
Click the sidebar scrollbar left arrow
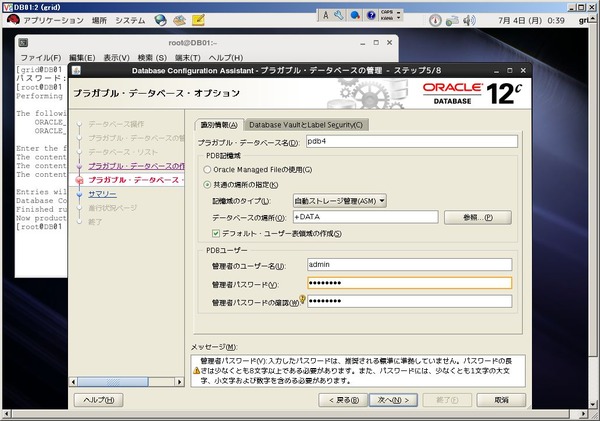pyautogui.click(x=73, y=382)
